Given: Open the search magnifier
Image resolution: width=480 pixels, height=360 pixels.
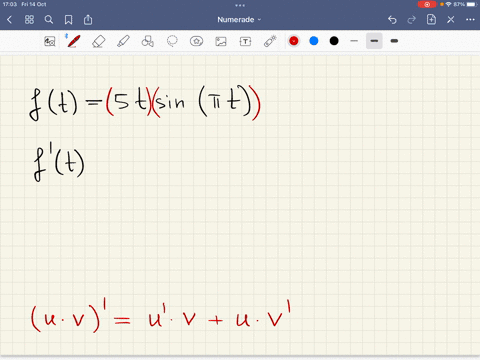Looking at the screenshot, I should (49, 20).
